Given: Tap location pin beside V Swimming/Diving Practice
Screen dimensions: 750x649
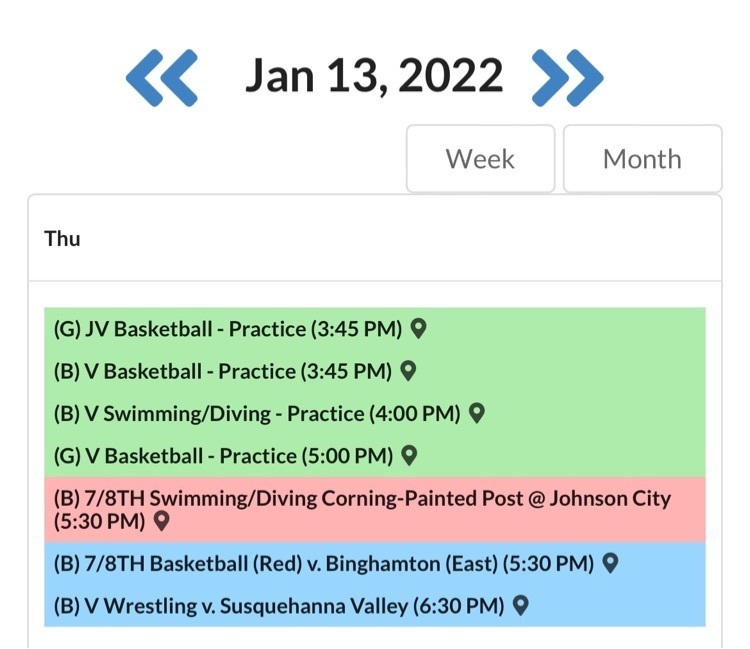Looking at the screenshot, I should click(477, 412).
